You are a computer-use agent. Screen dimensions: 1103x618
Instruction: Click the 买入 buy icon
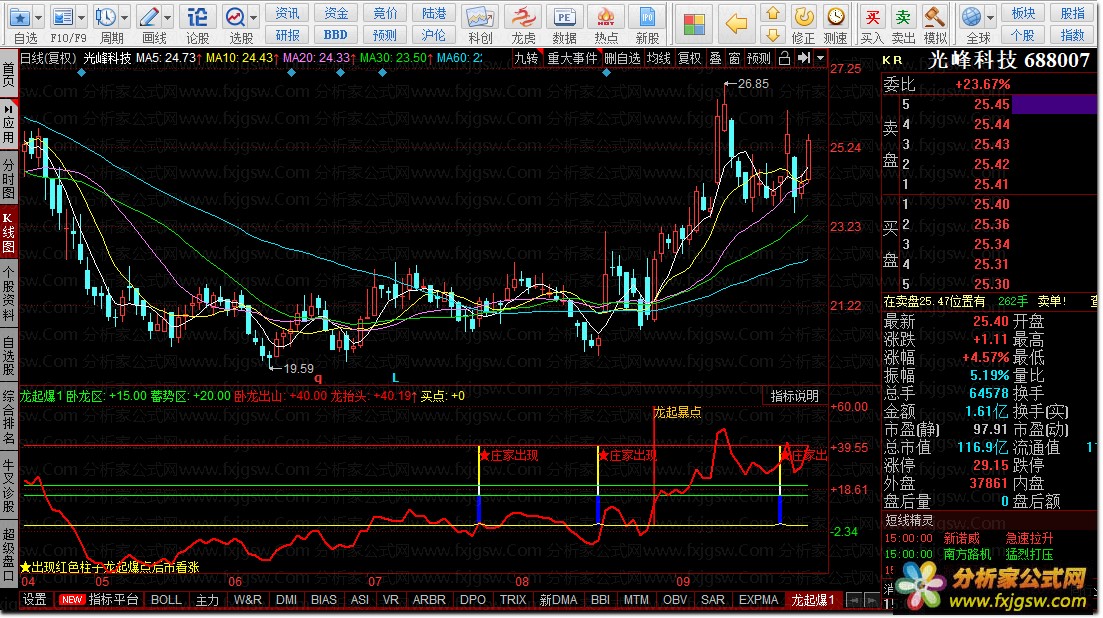tap(872, 17)
